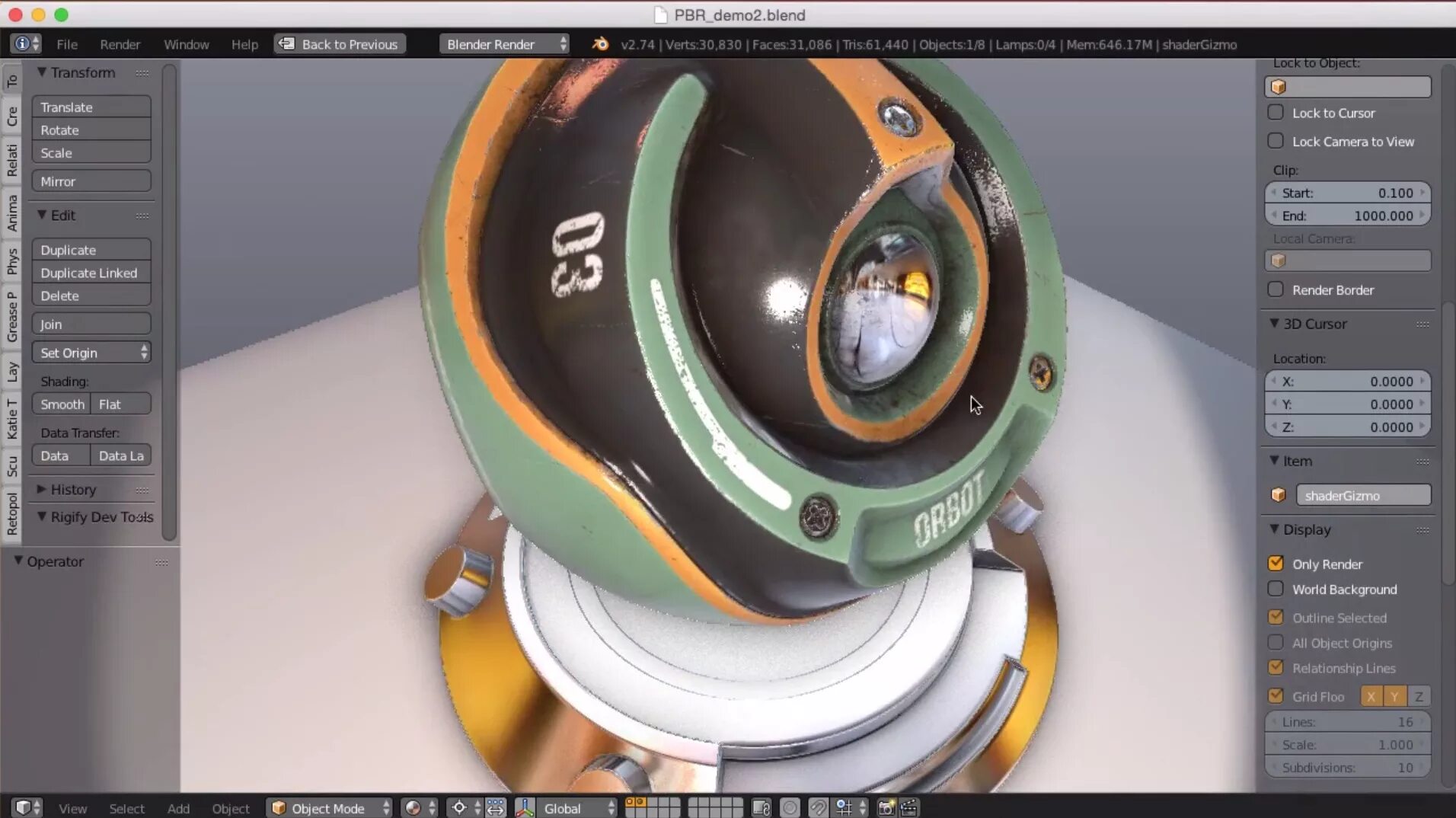Open the Object Mode dropdown
1456x818 pixels.
329,807
